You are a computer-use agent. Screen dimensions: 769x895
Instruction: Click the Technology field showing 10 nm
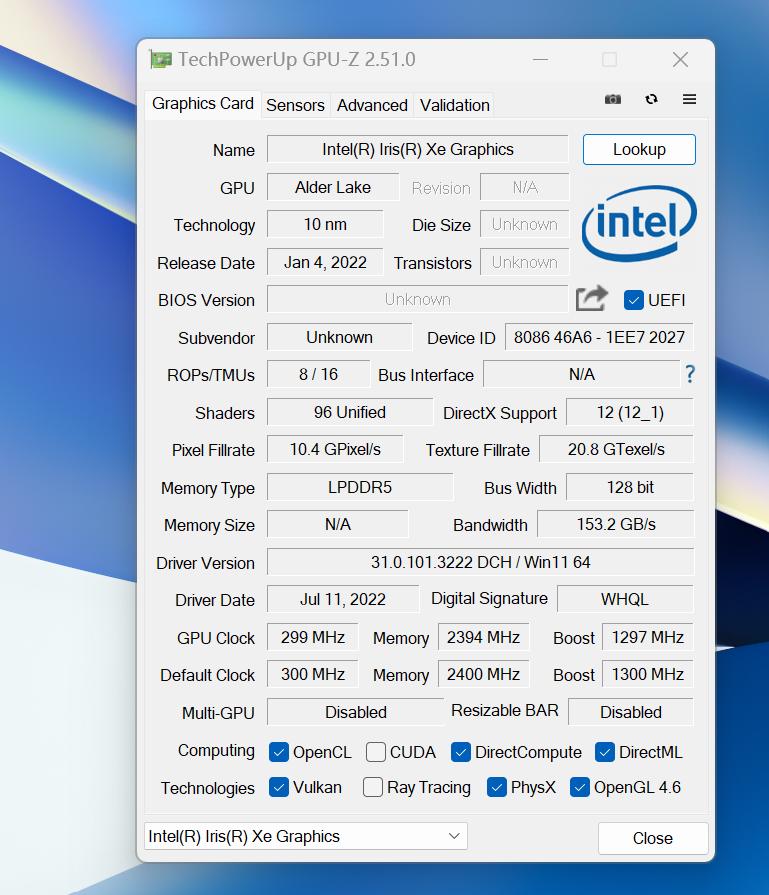click(325, 225)
